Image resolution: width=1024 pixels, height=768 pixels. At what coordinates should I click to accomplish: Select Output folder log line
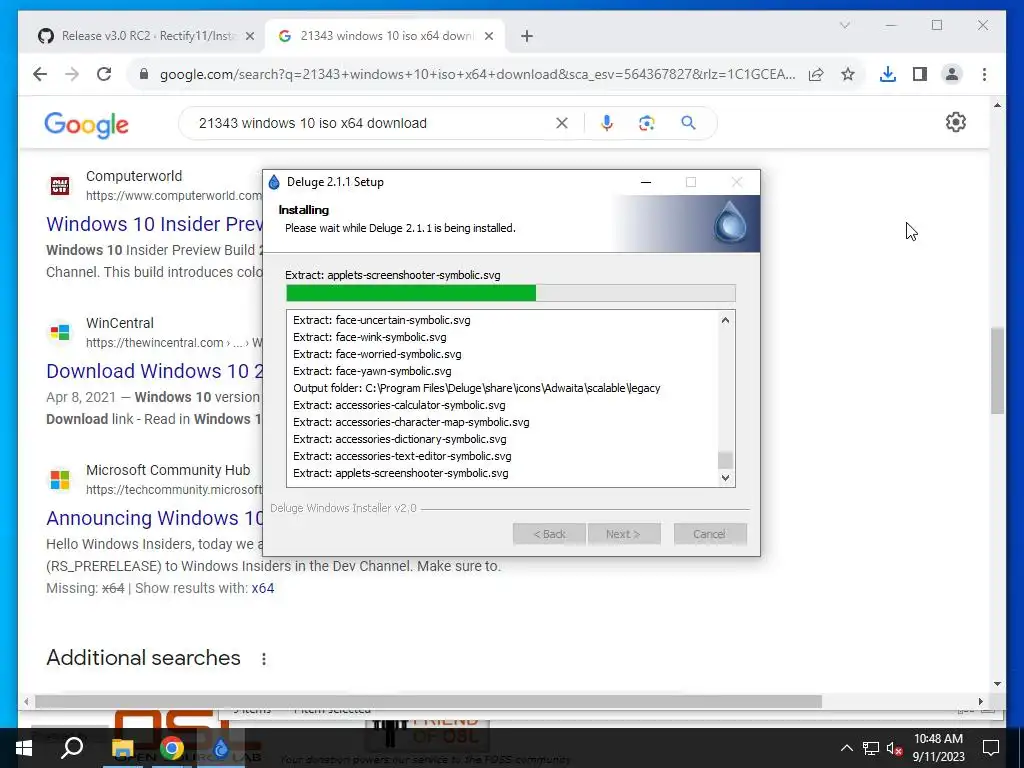477,388
